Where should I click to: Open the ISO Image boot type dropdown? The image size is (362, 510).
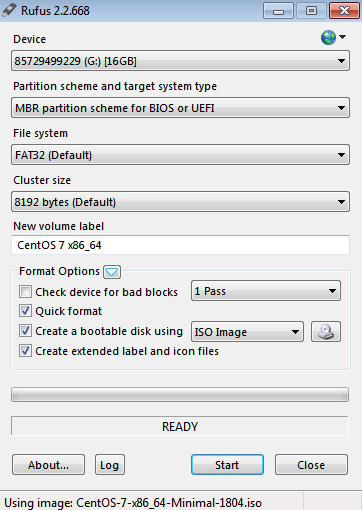click(247, 332)
